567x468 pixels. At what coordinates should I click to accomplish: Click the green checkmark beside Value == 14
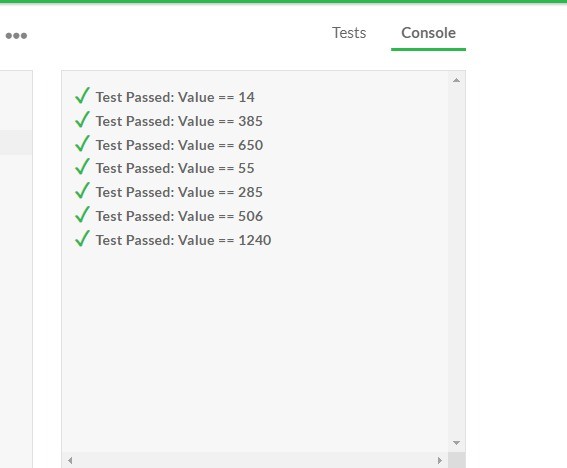[82, 96]
